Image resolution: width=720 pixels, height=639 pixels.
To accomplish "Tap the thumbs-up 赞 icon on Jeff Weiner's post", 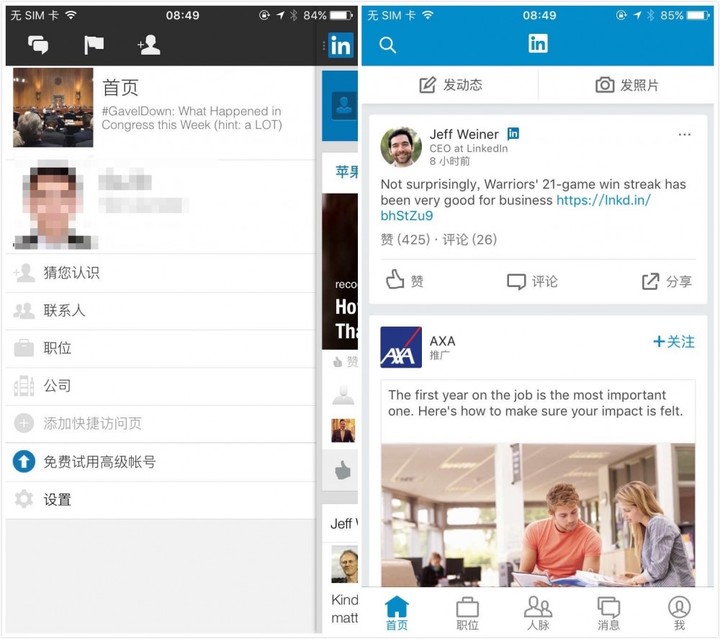I will point(395,281).
